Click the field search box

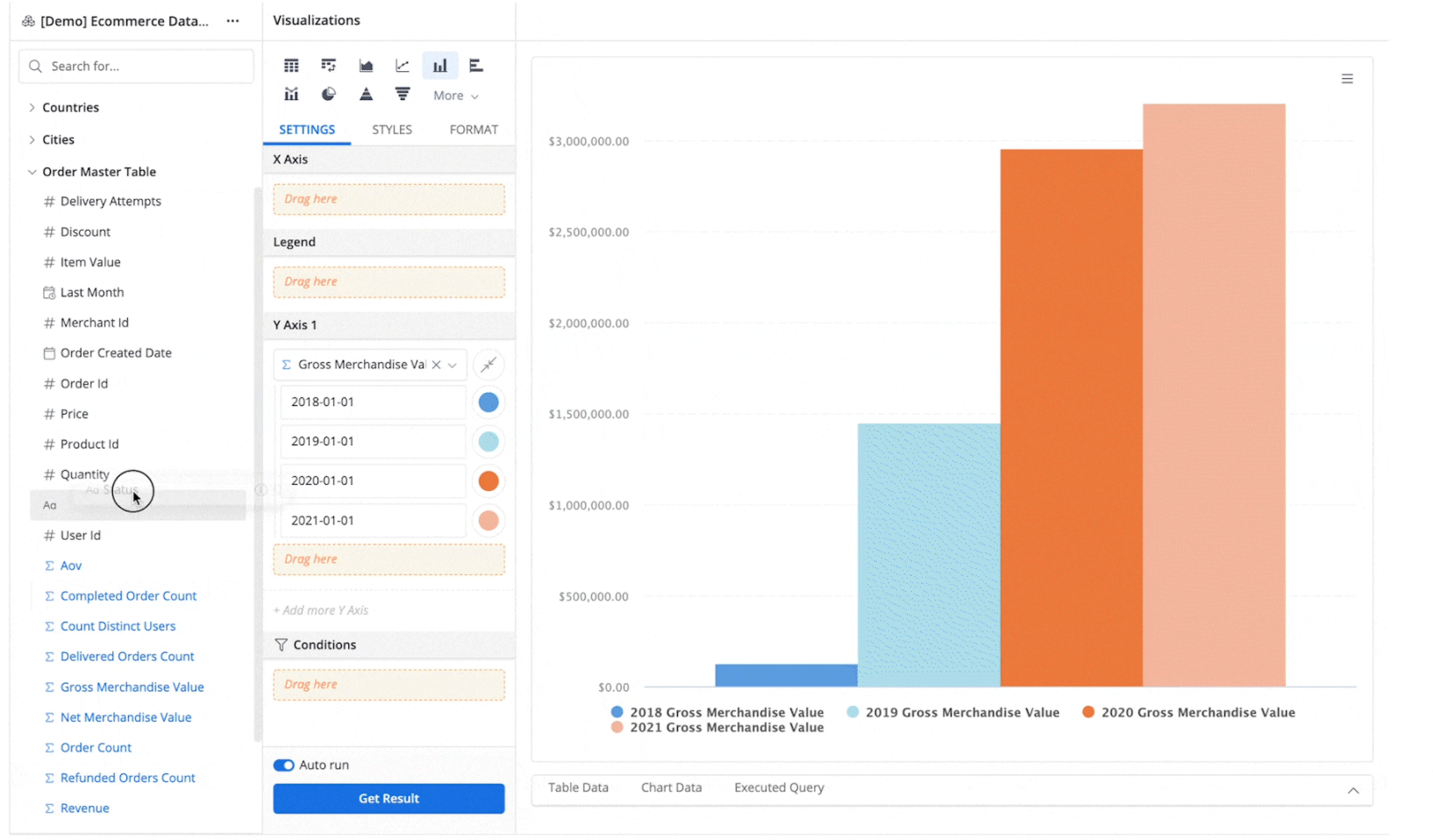click(136, 67)
